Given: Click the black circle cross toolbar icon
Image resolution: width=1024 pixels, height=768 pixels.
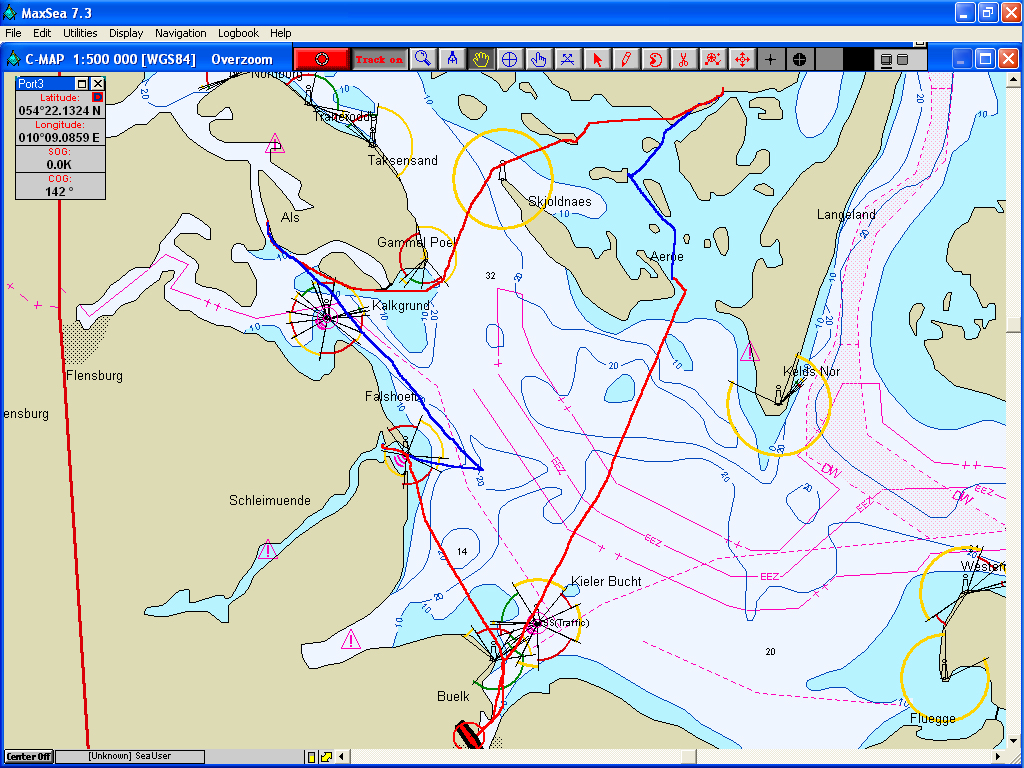Looking at the screenshot, I should tap(799, 59).
